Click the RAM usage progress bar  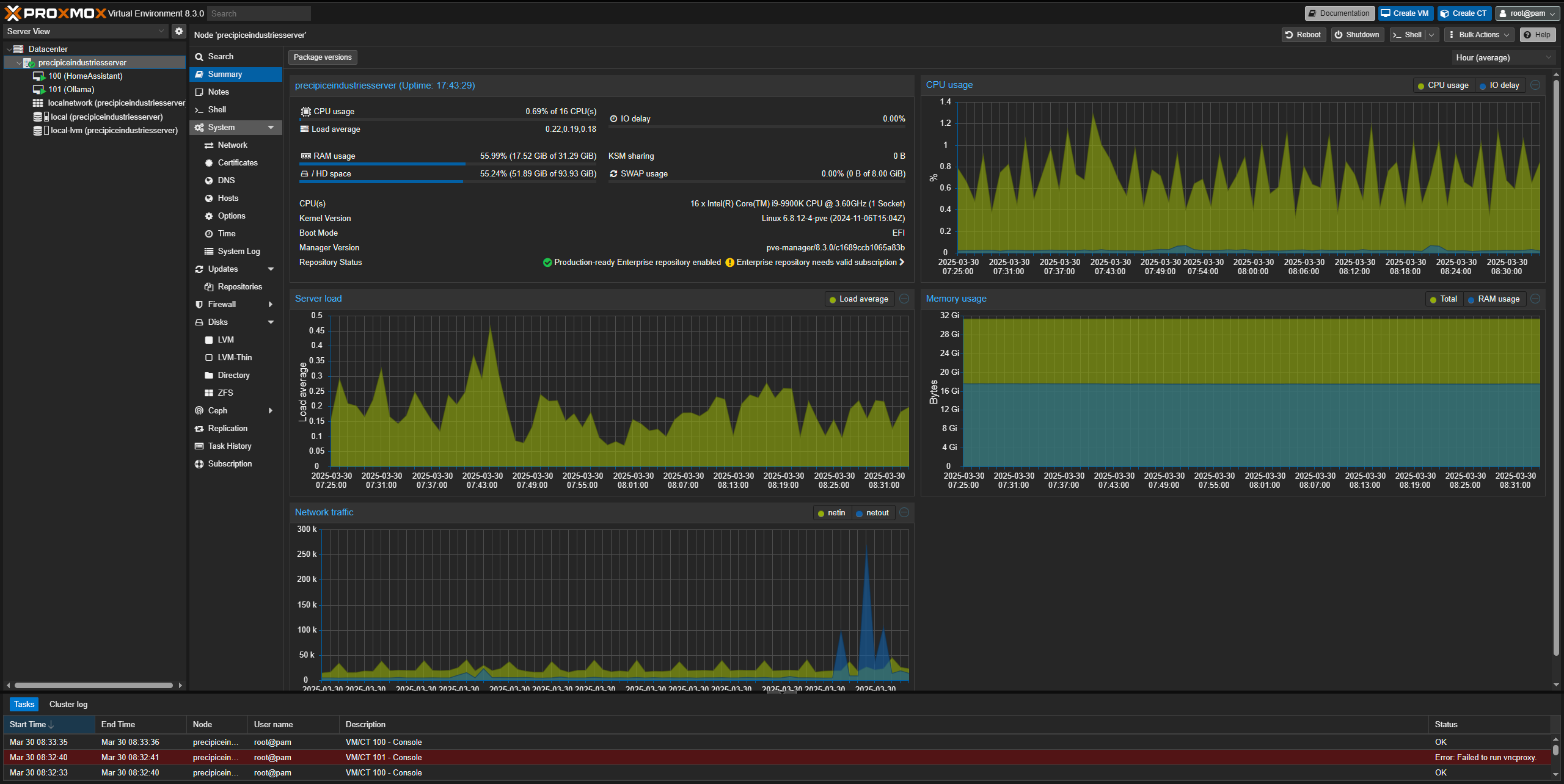(448, 164)
